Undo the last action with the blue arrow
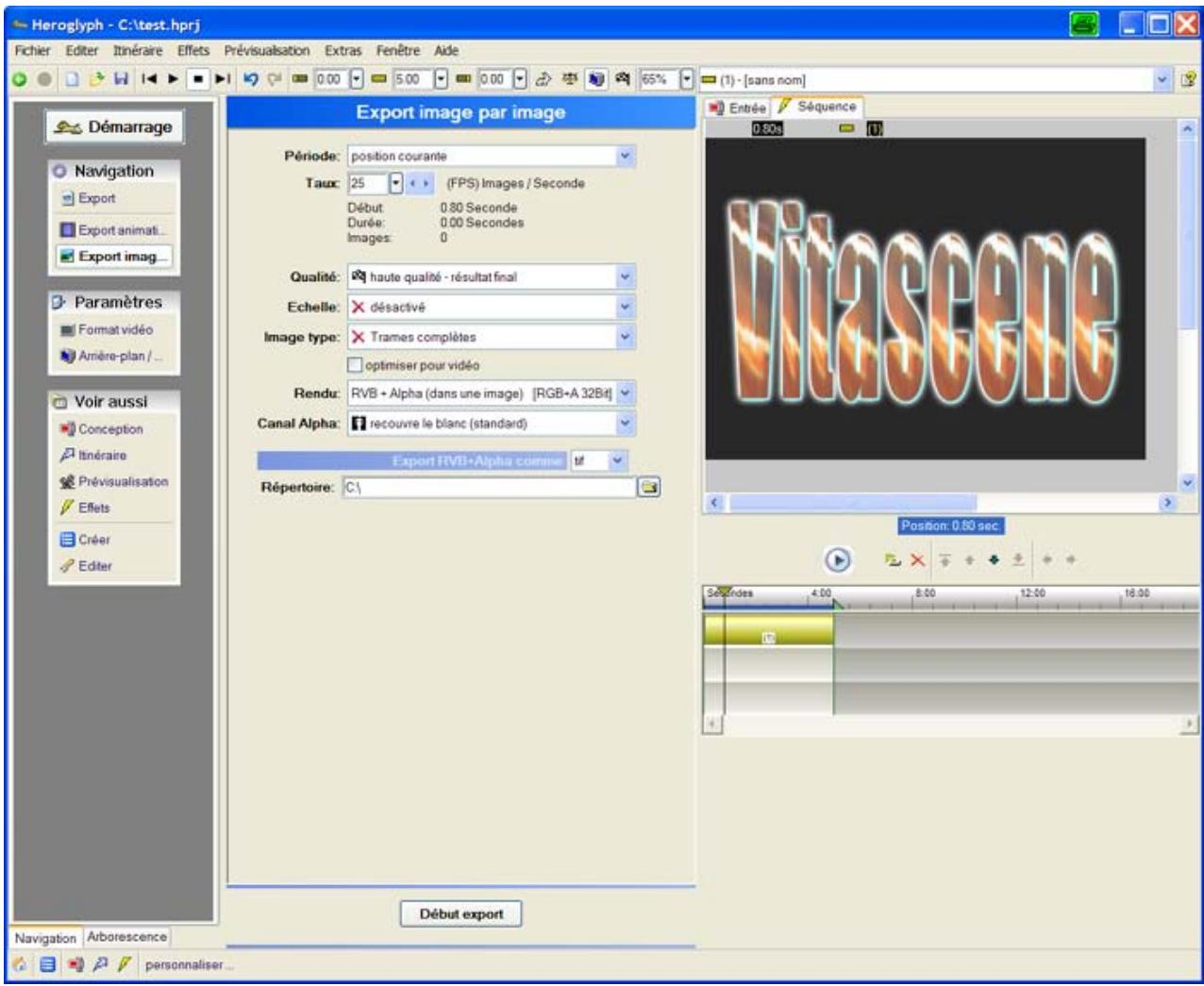Image resolution: width=1204 pixels, height=986 pixels. pyautogui.click(x=251, y=80)
